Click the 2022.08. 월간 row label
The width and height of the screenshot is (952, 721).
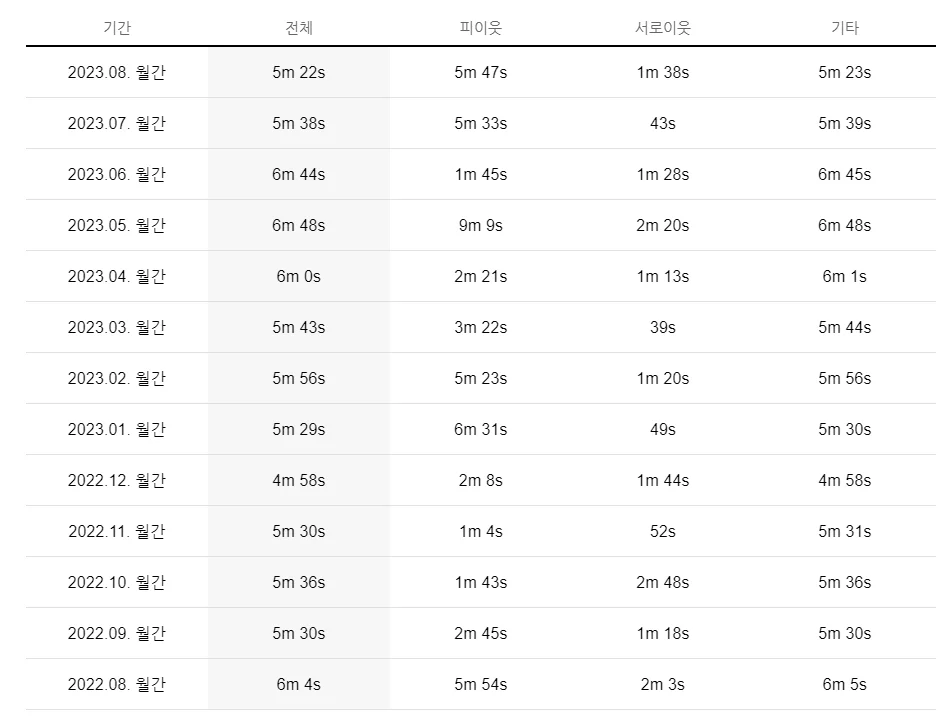coord(117,684)
